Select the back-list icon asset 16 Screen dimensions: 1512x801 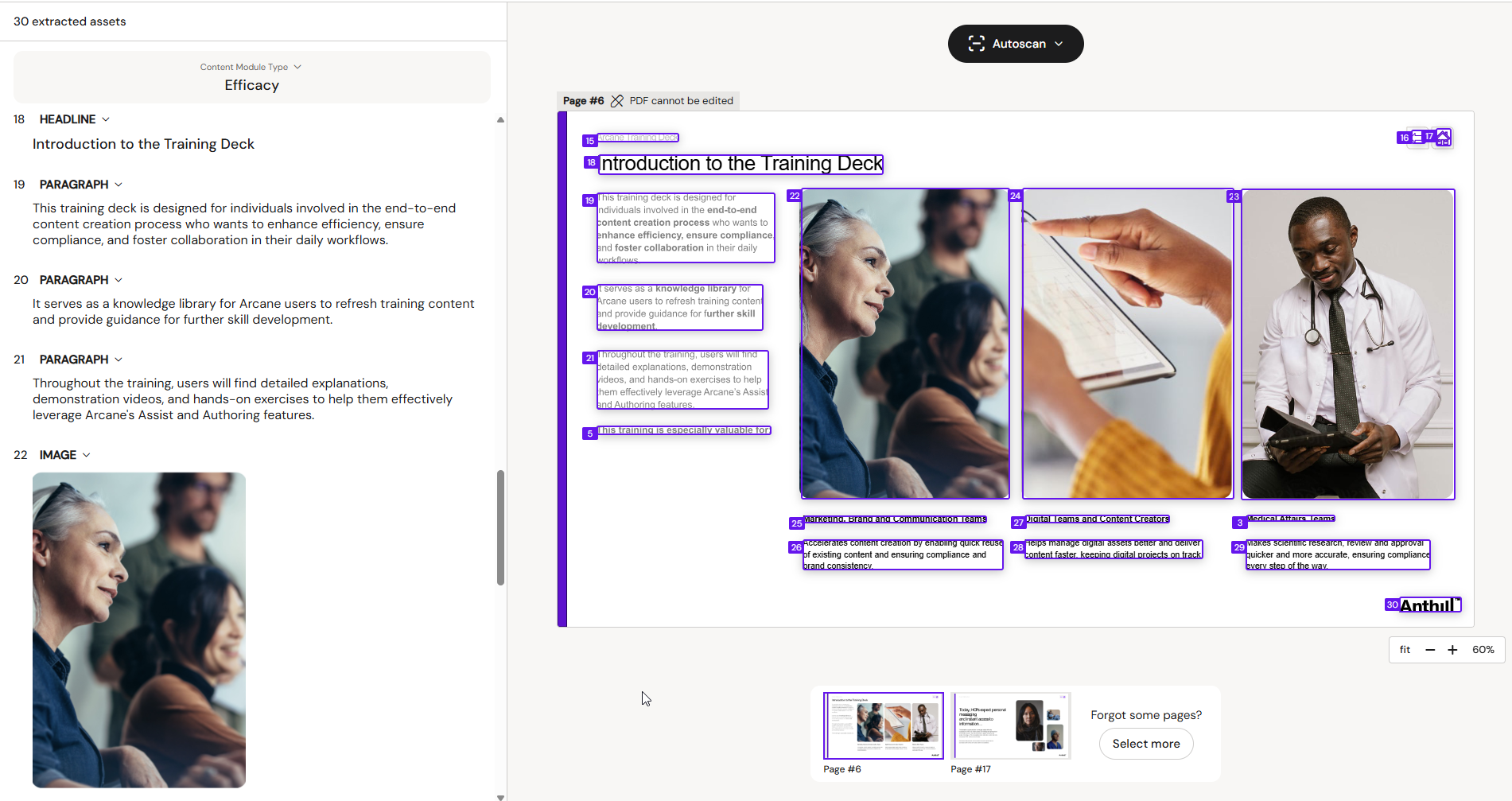click(x=1417, y=137)
